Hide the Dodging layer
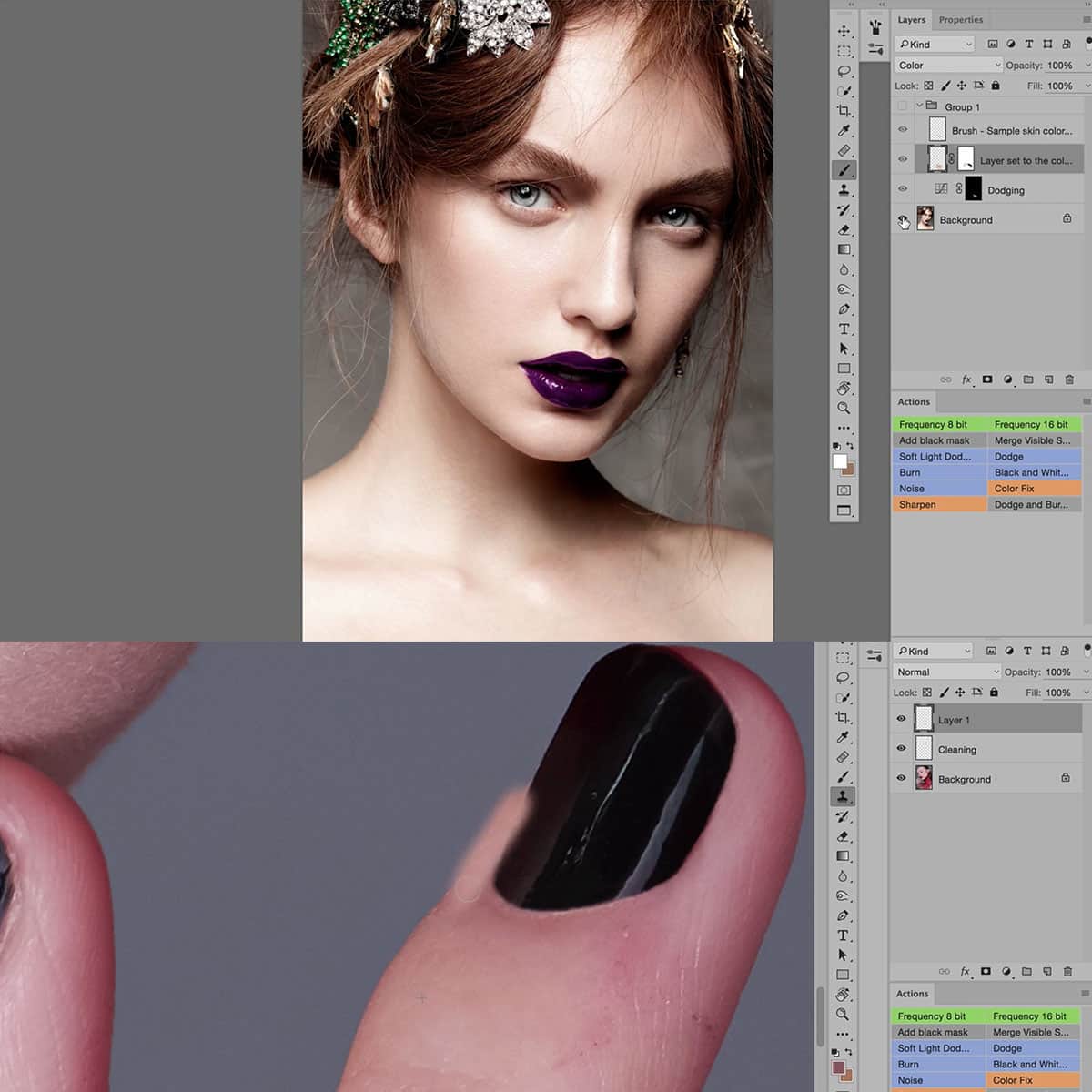 point(903,189)
